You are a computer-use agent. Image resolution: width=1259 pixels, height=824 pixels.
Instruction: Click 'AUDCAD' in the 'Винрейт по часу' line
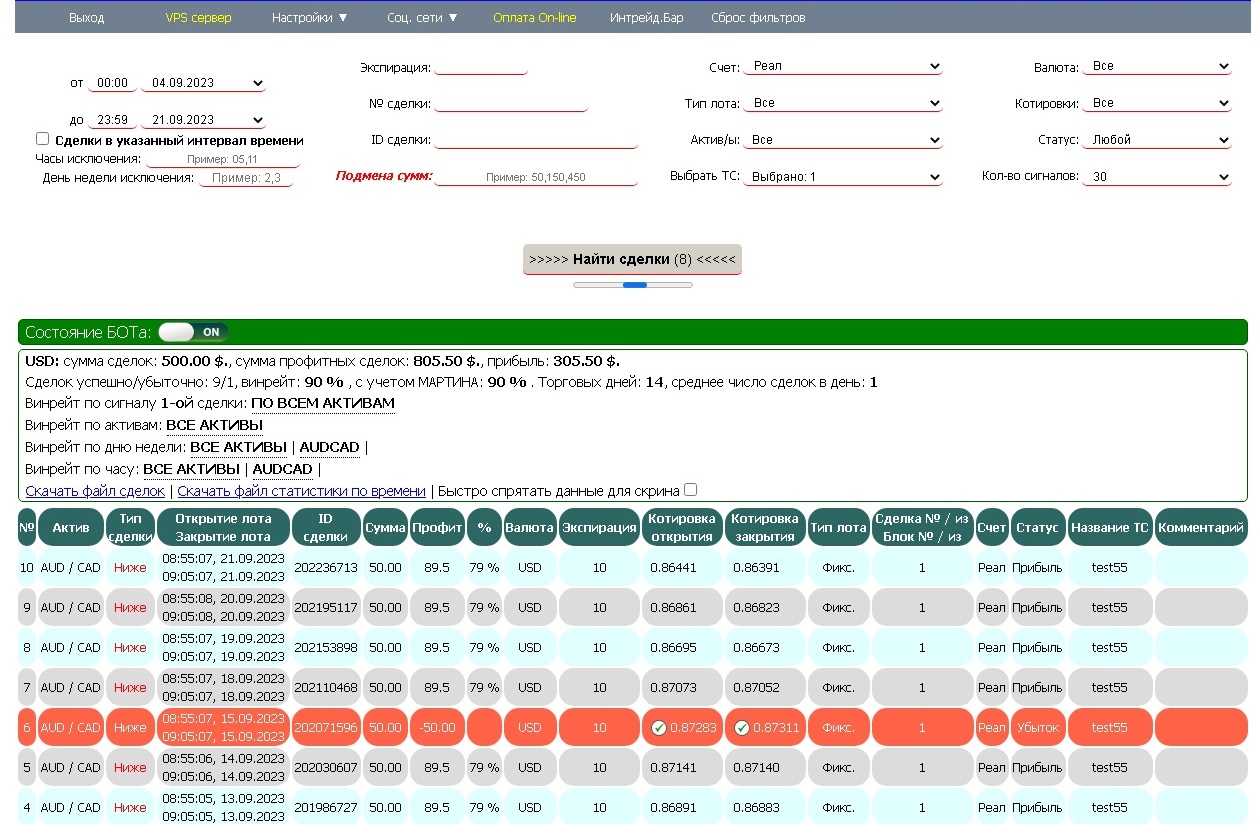(x=283, y=469)
